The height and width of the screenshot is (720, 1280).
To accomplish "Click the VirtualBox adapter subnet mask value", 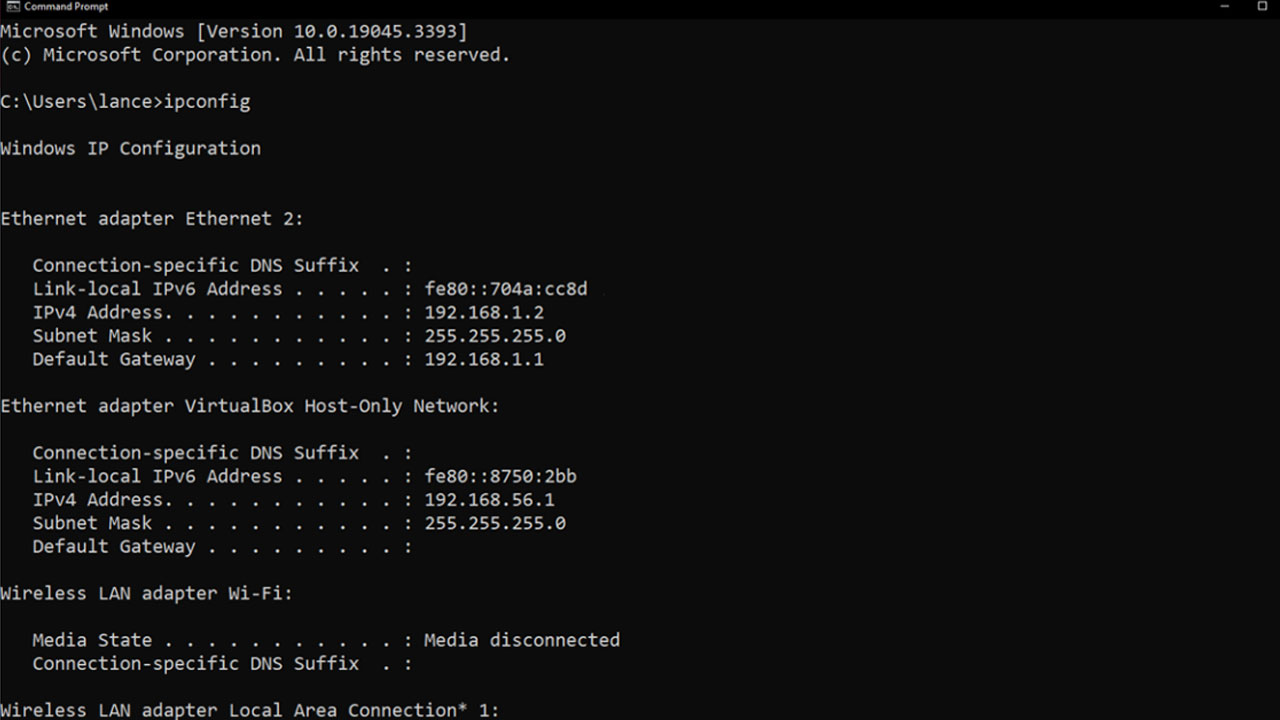I will pyautogui.click(x=495, y=523).
